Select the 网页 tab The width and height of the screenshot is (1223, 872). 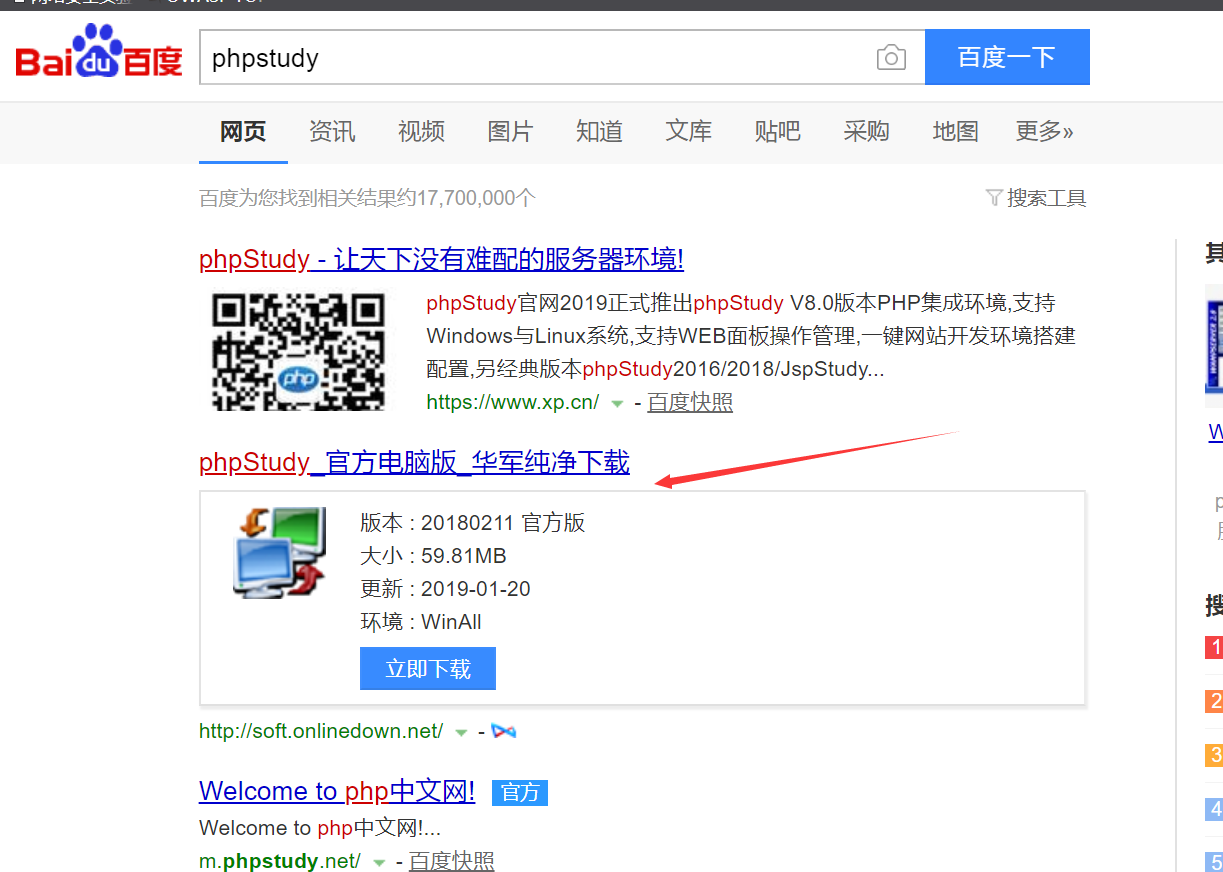(243, 131)
